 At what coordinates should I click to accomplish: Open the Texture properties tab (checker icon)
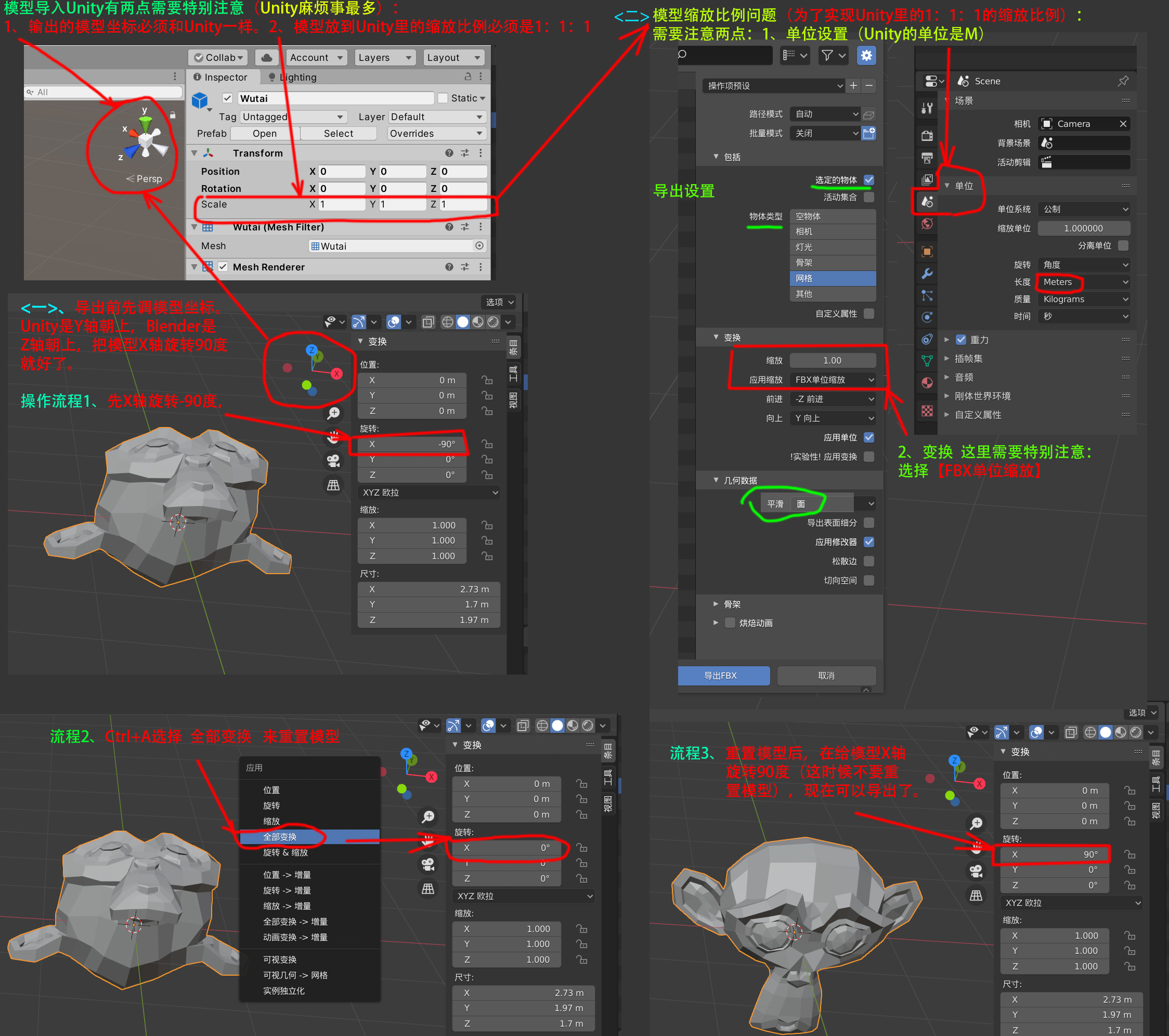pyautogui.click(x=927, y=411)
